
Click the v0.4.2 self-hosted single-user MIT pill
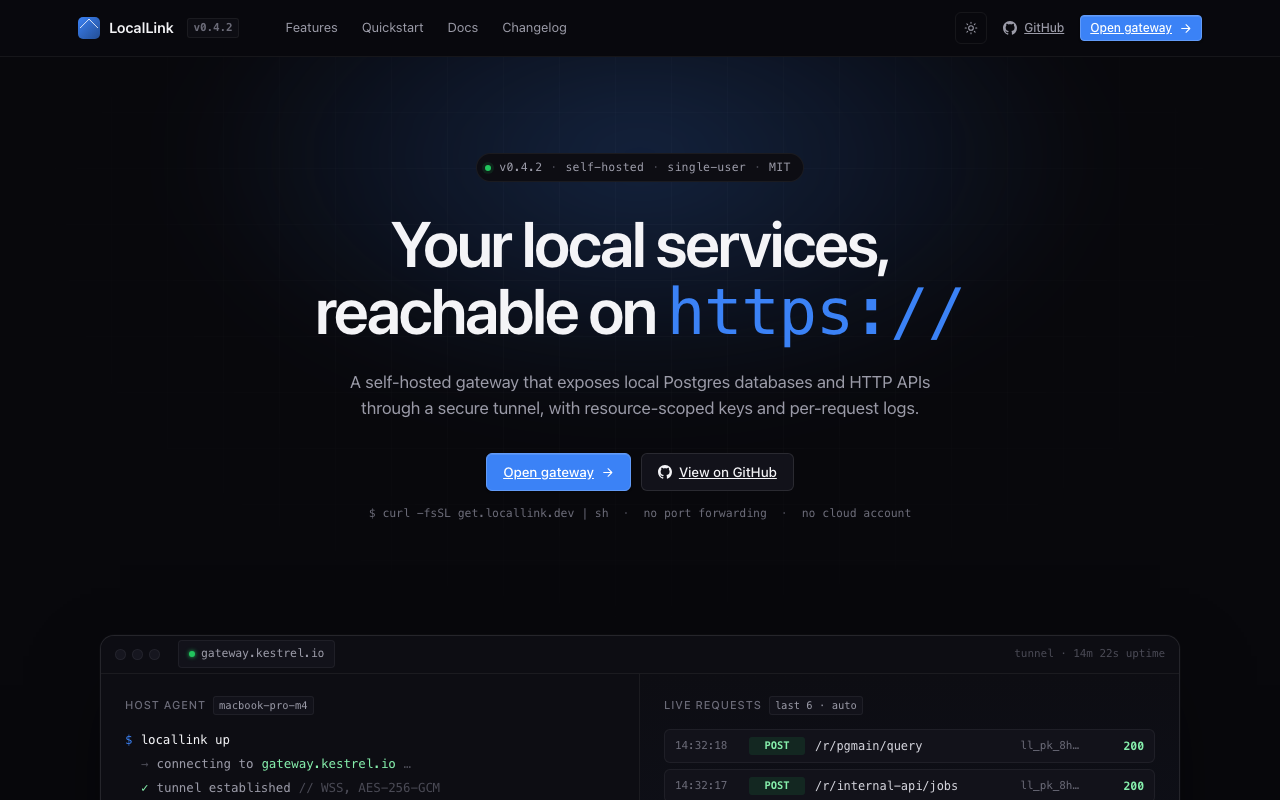click(640, 168)
